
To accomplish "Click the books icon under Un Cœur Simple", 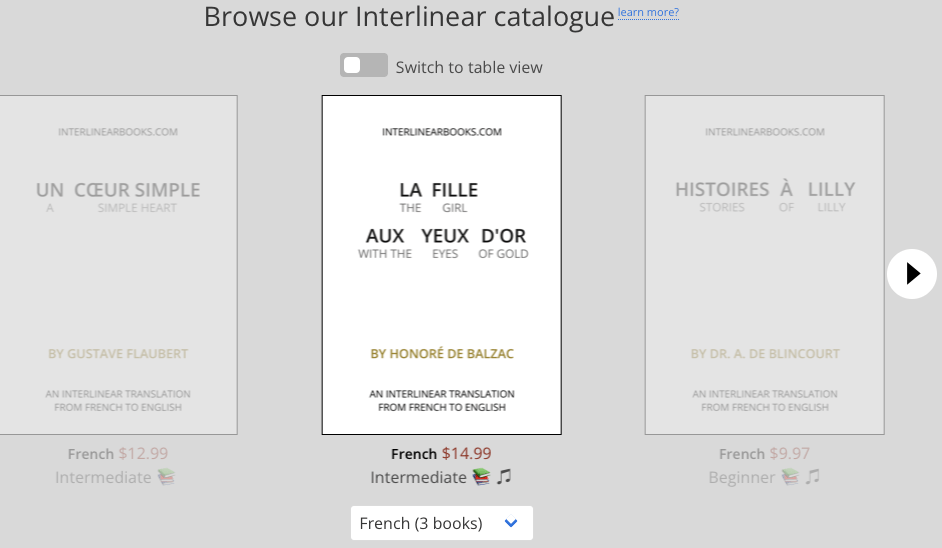I will coord(166,477).
